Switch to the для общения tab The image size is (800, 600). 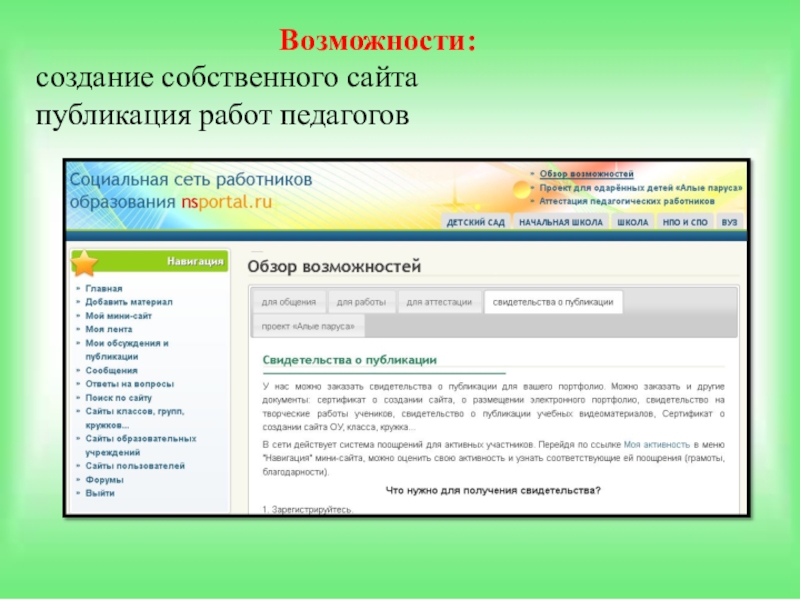pos(289,302)
